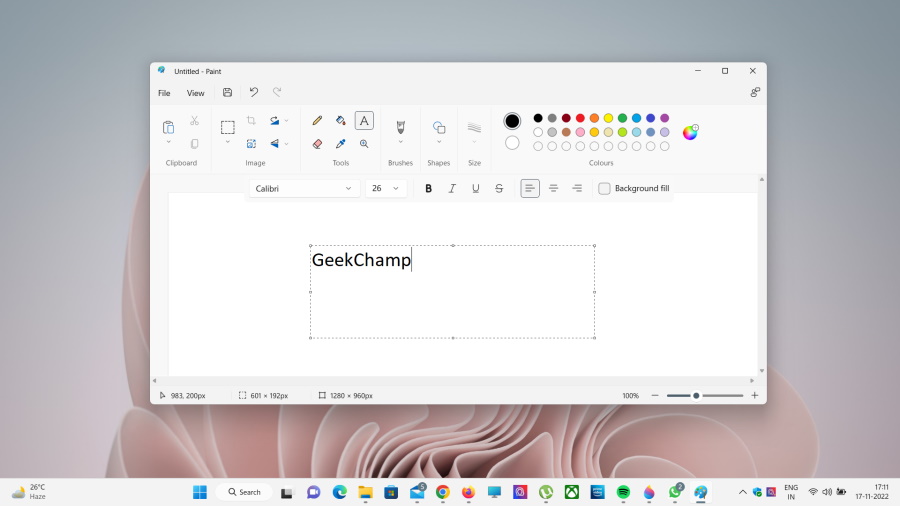Open the Calibri font dropdown
The height and width of the screenshot is (506, 900).
point(304,188)
